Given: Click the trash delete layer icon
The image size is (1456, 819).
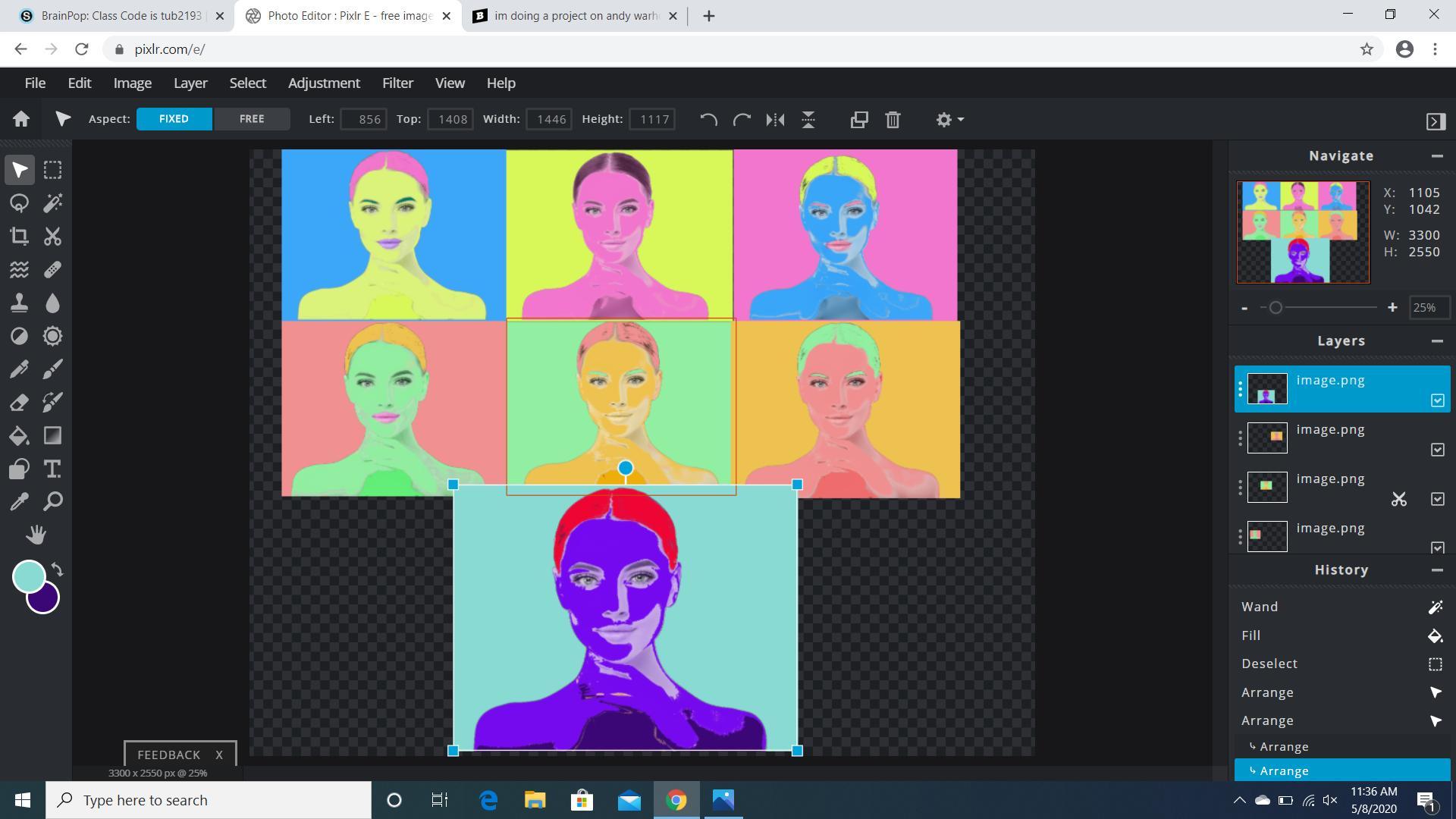Looking at the screenshot, I should [893, 120].
